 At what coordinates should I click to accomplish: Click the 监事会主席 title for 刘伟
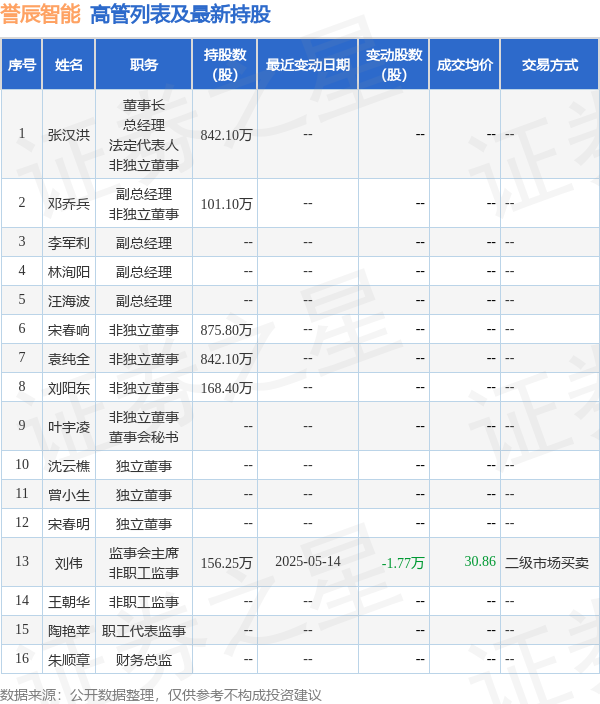[x=144, y=553]
